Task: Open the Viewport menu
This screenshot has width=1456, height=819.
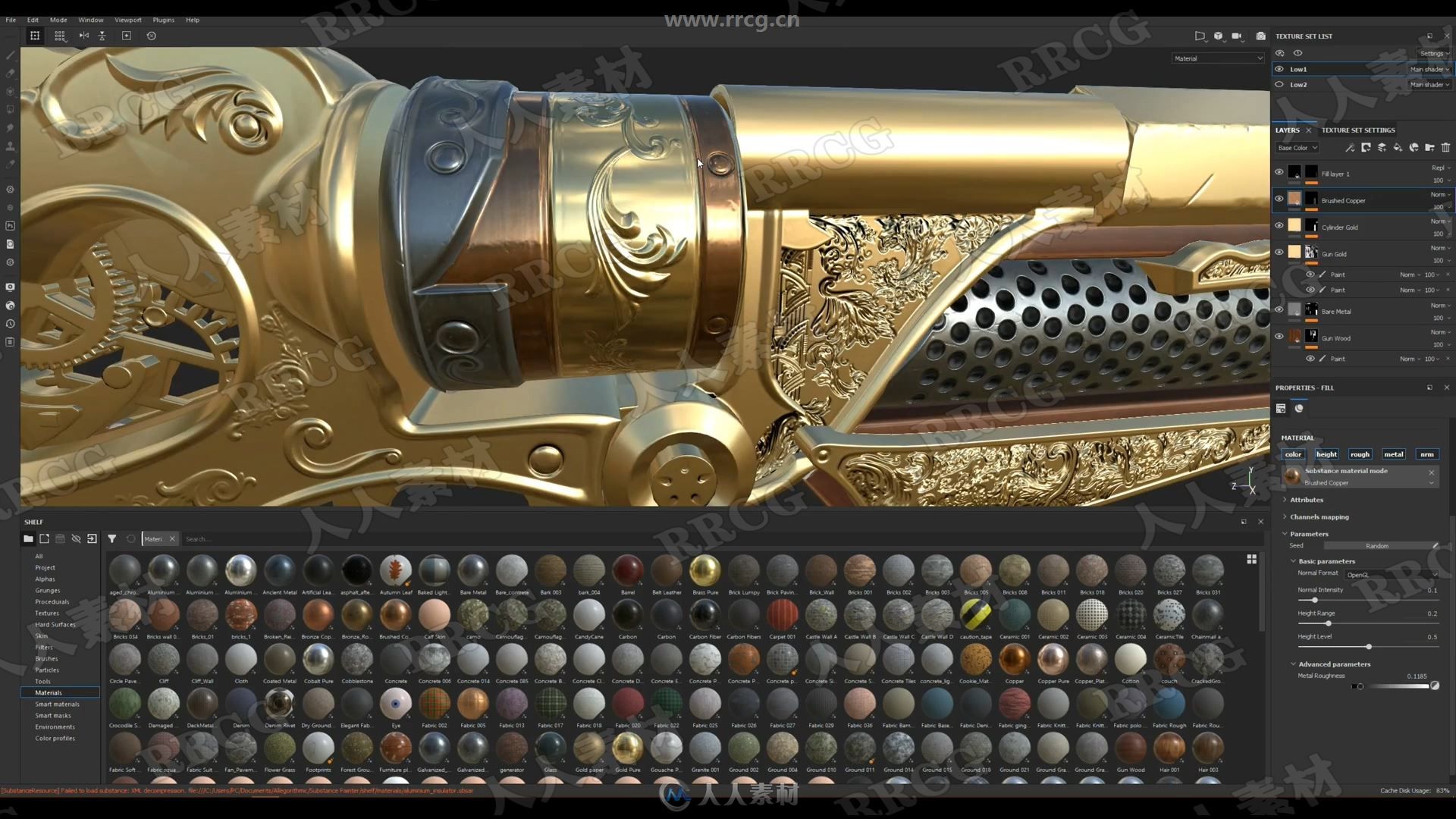Action: 127,20
